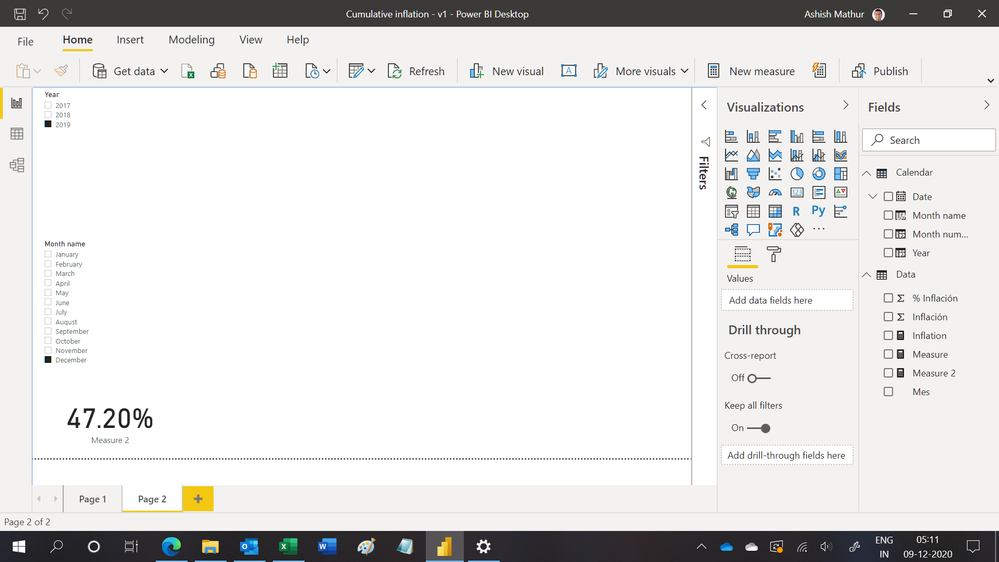Switch to the Modeling tab

tap(191, 40)
